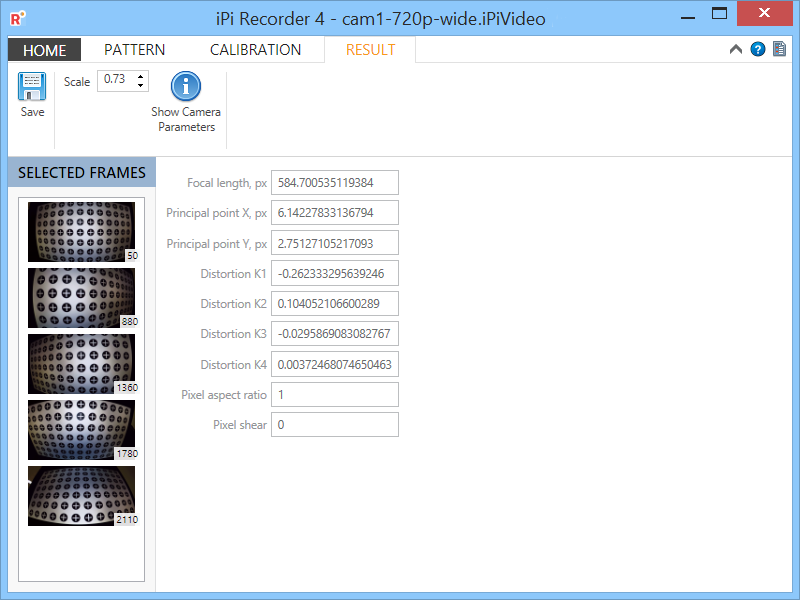Switch to the PATTERN tab
800x600 pixels.
[135, 50]
